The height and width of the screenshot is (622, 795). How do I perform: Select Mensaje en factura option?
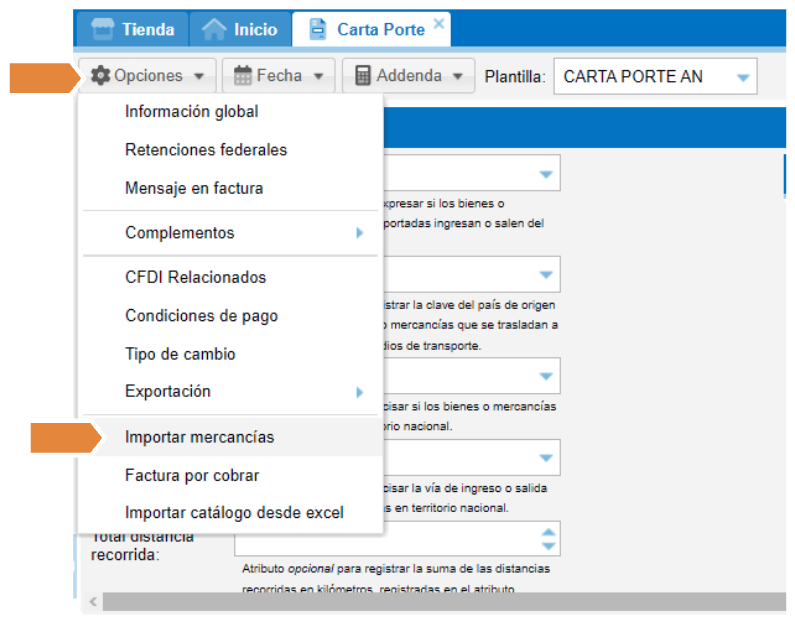tap(194, 188)
